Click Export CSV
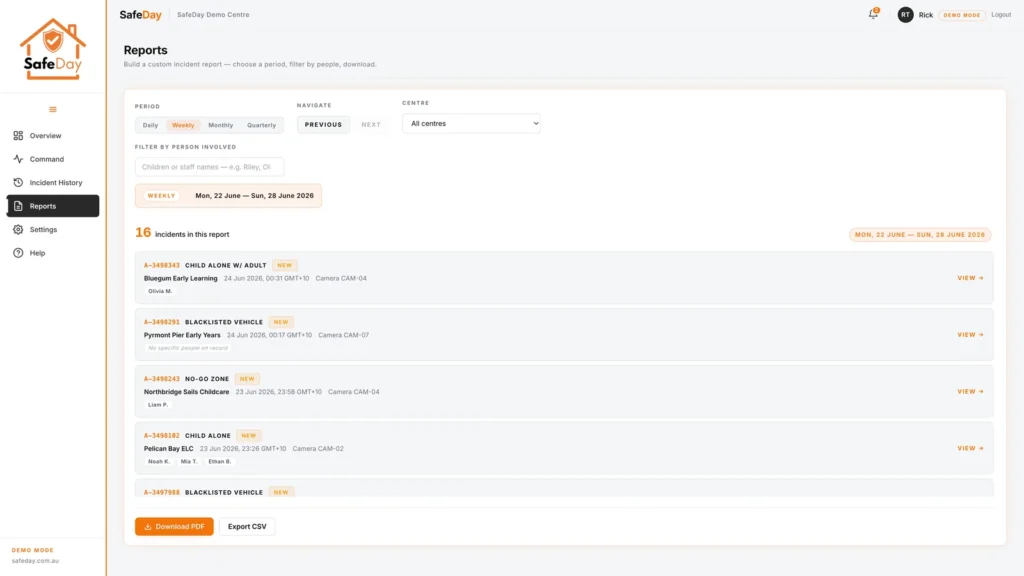1024x576 pixels. (x=247, y=526)
